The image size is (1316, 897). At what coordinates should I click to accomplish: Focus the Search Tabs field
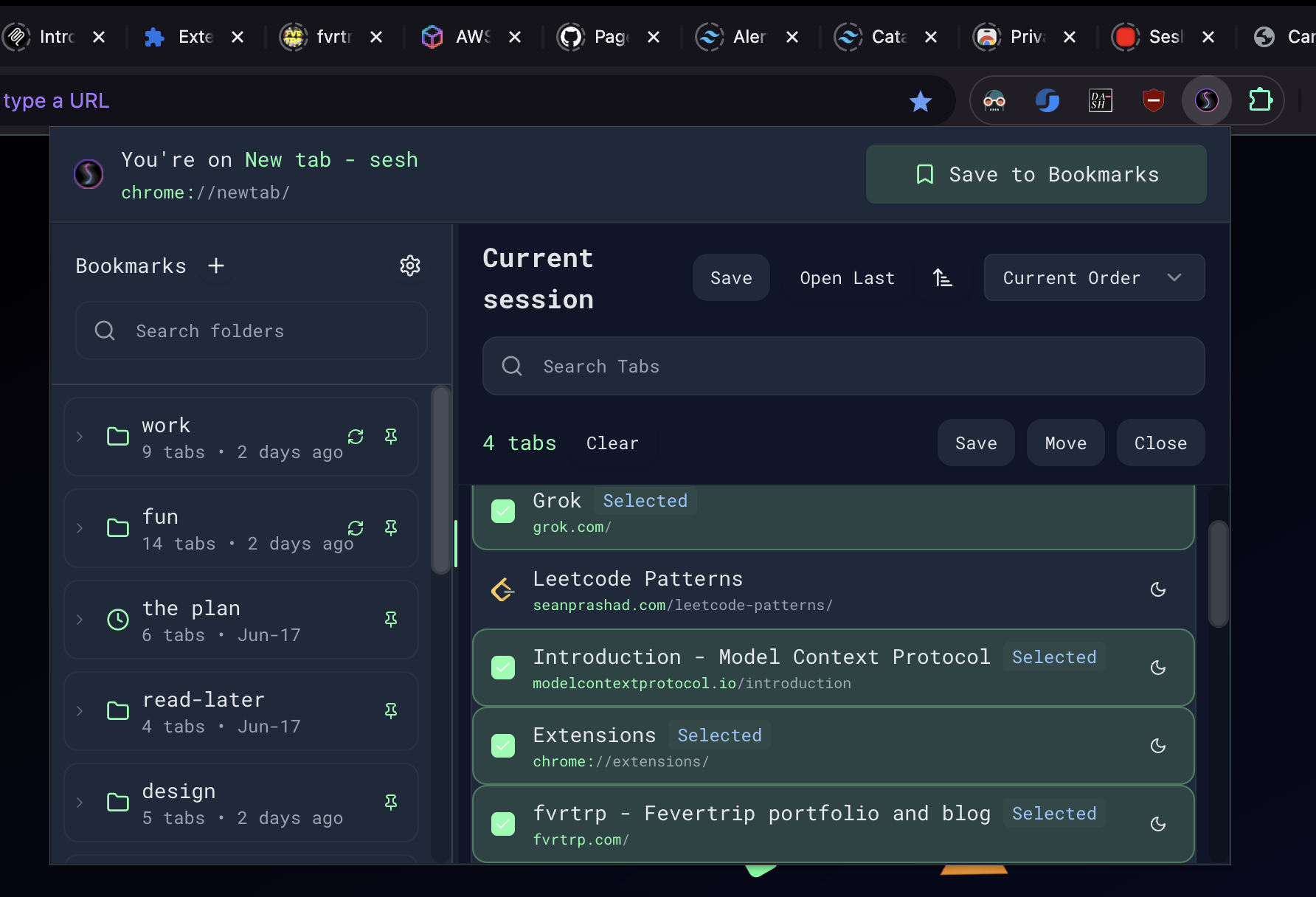tap(843, 366)
